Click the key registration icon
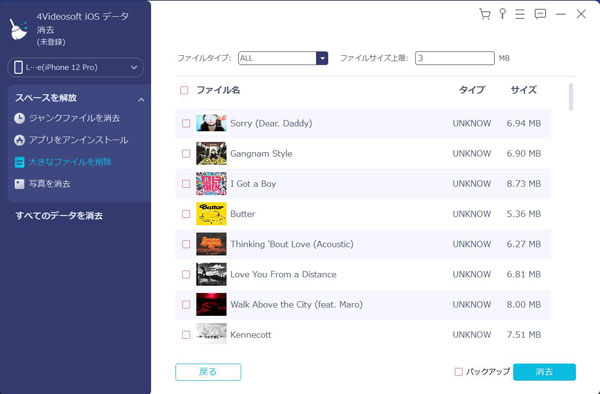This screenshot has height=394, width=600. point(502,14)
